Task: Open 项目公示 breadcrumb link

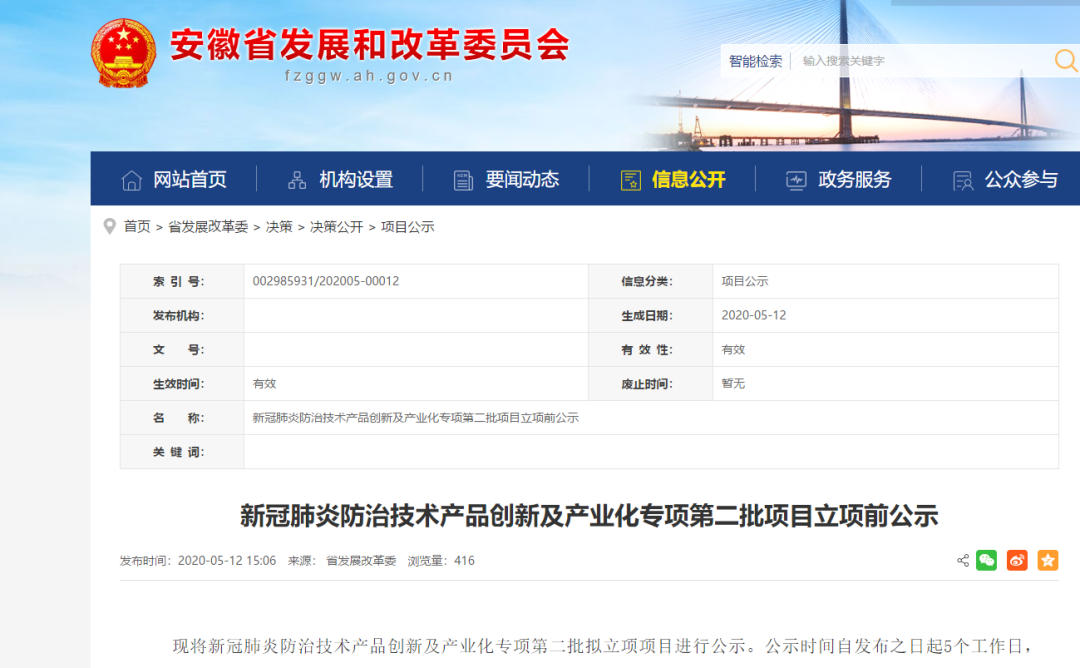Action: [408, 227]
